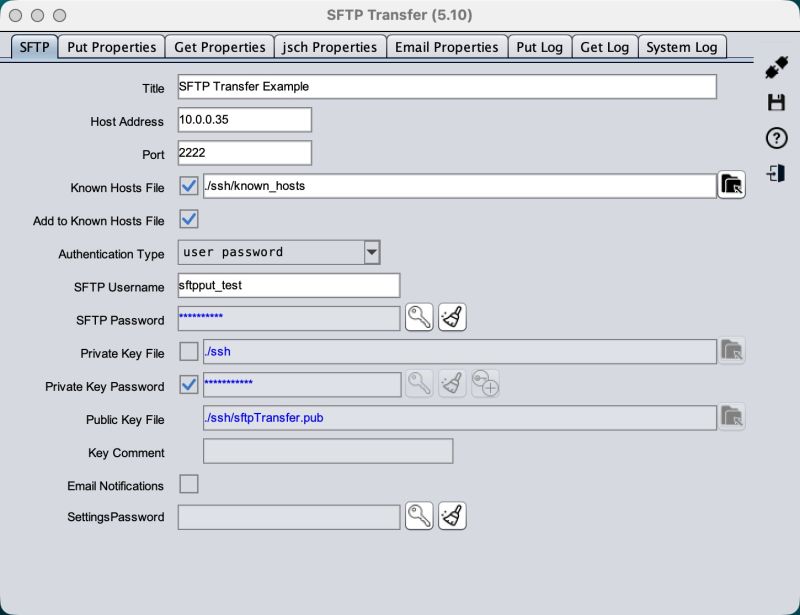Click the Host Address input field
Viewport: 800px width, 615px height.
coord(245,120)
